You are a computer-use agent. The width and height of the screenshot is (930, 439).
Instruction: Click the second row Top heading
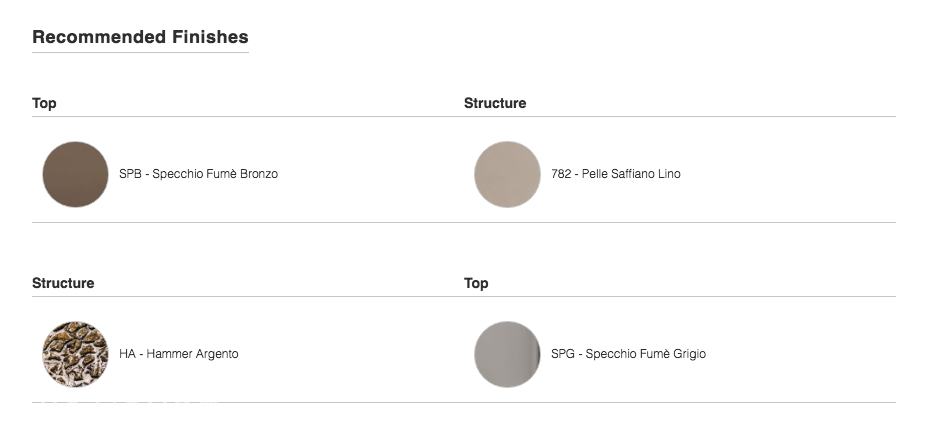(x=476, y=283)
